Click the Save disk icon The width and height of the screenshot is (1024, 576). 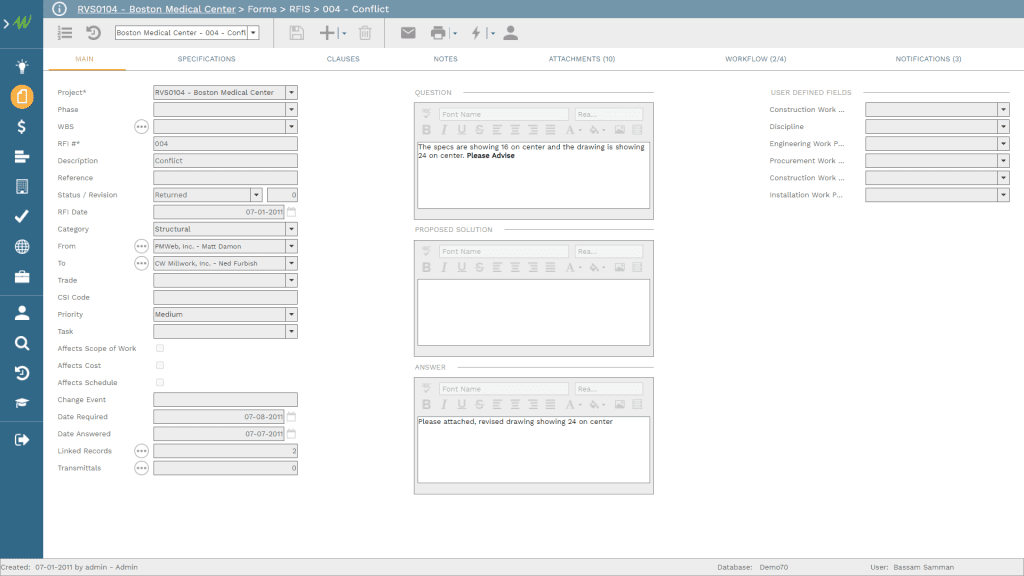click(296, 33)
